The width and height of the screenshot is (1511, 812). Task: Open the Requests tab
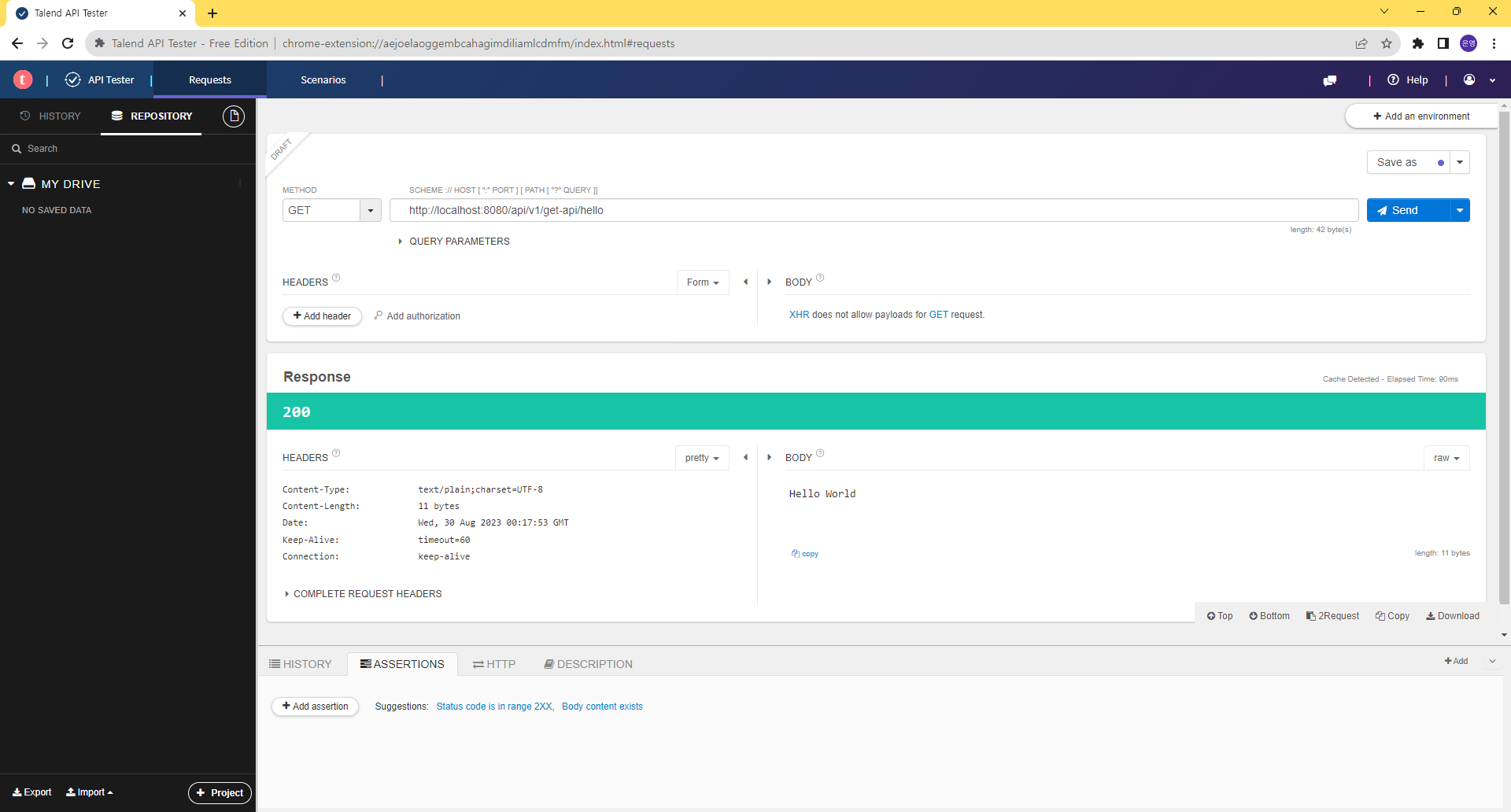210,79
